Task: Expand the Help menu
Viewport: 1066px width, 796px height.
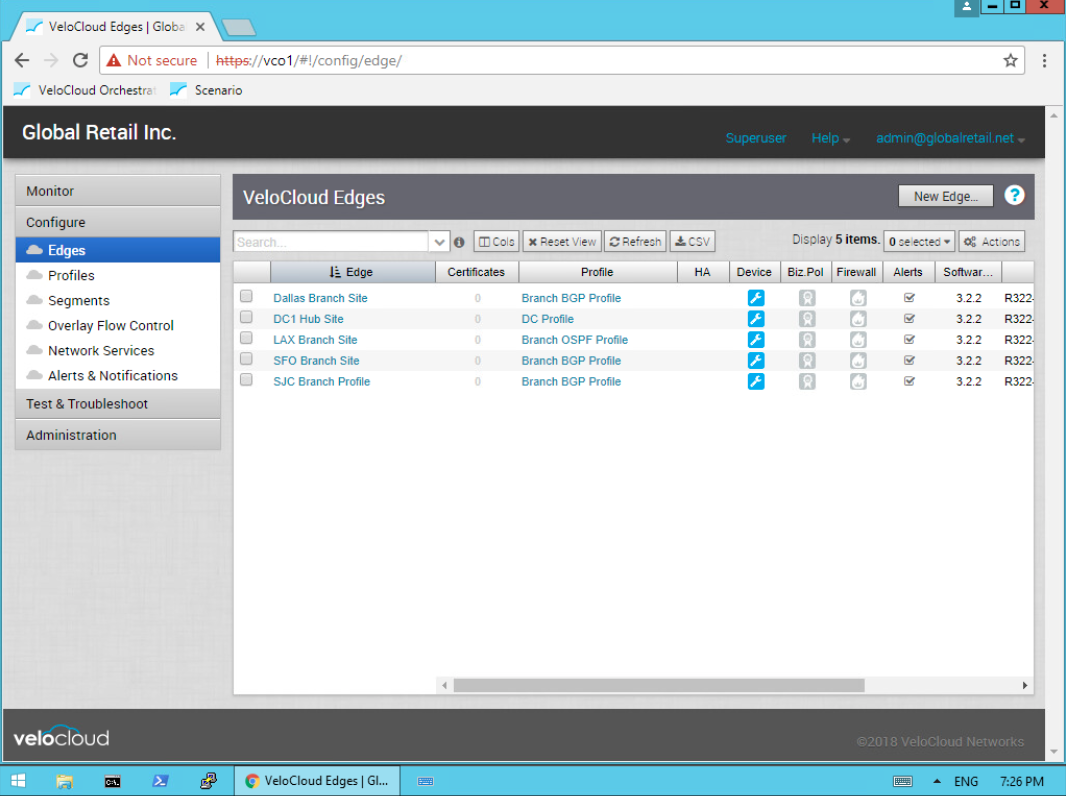Action: [x=830, y=138]
